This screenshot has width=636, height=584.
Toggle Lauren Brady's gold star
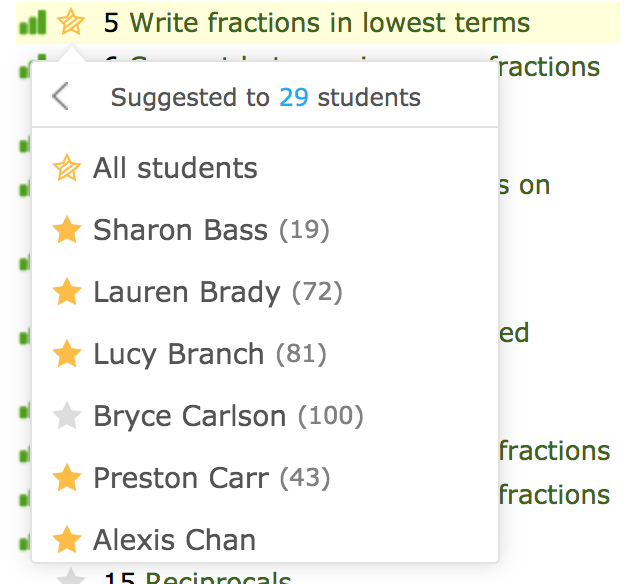pos(66,292)
